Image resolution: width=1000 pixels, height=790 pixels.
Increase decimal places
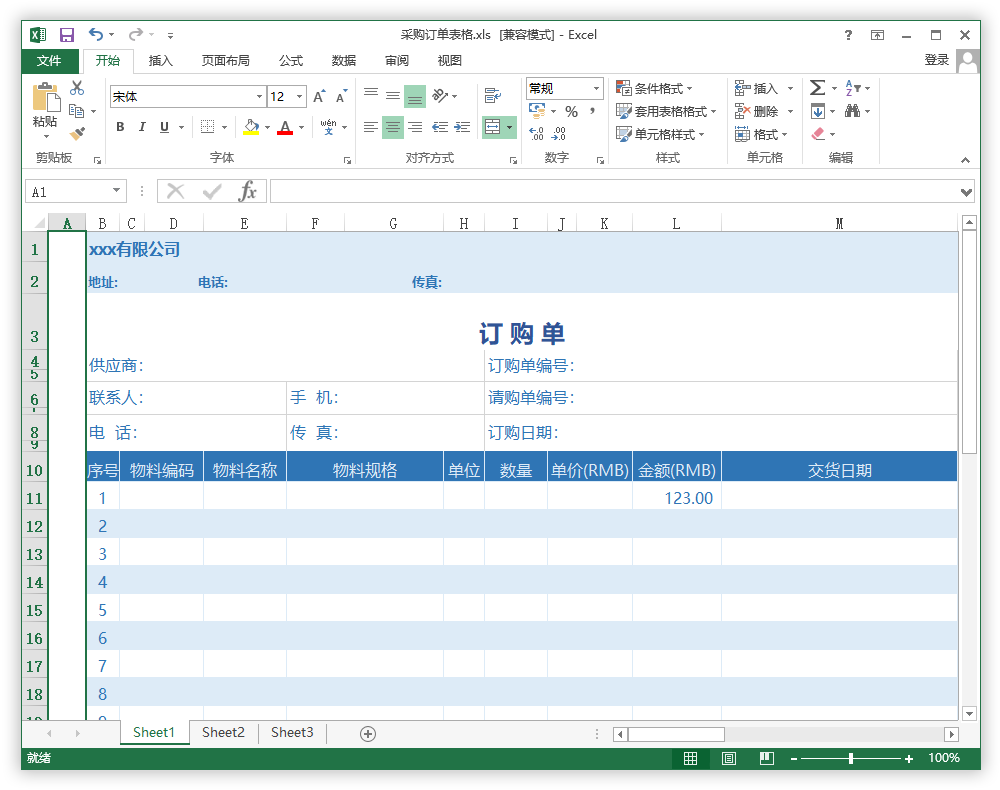[536, 134]
